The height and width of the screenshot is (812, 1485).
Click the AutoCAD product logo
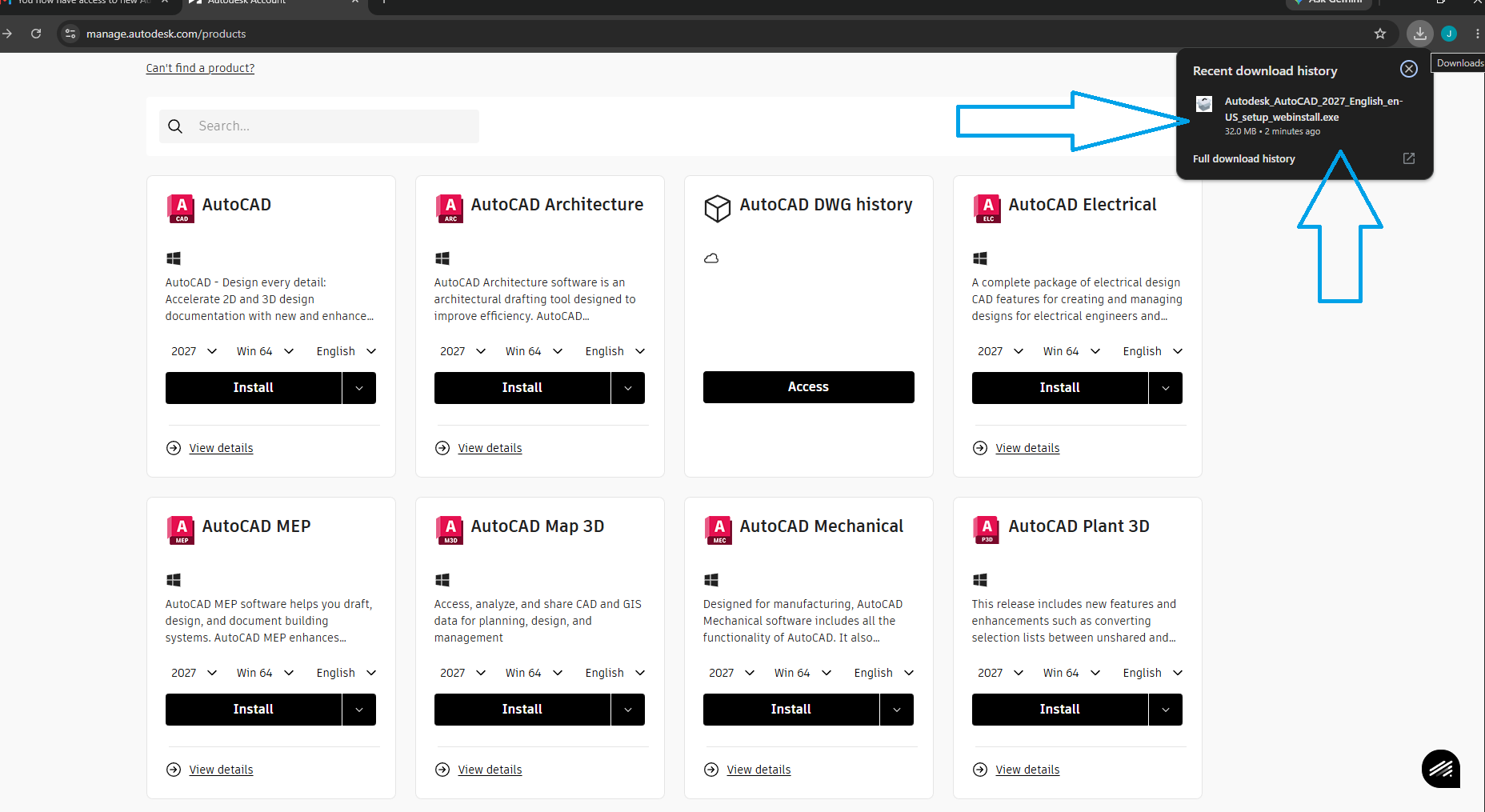(182, 208)
